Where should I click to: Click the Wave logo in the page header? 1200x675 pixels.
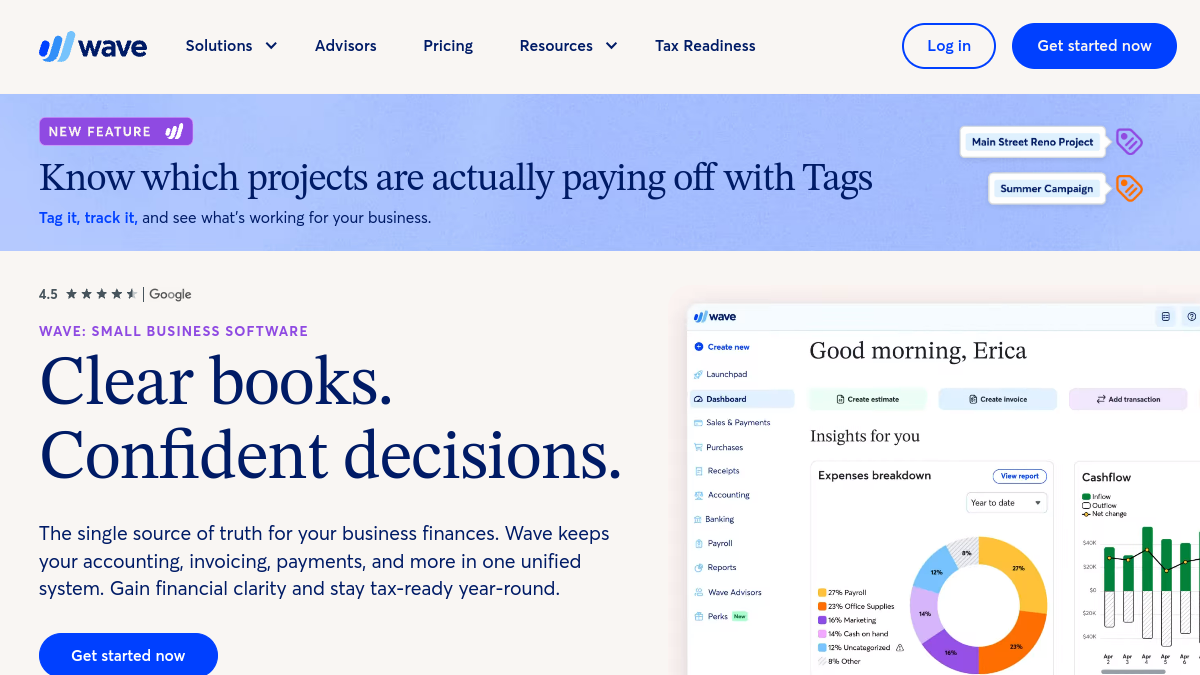tap(93, 46)
